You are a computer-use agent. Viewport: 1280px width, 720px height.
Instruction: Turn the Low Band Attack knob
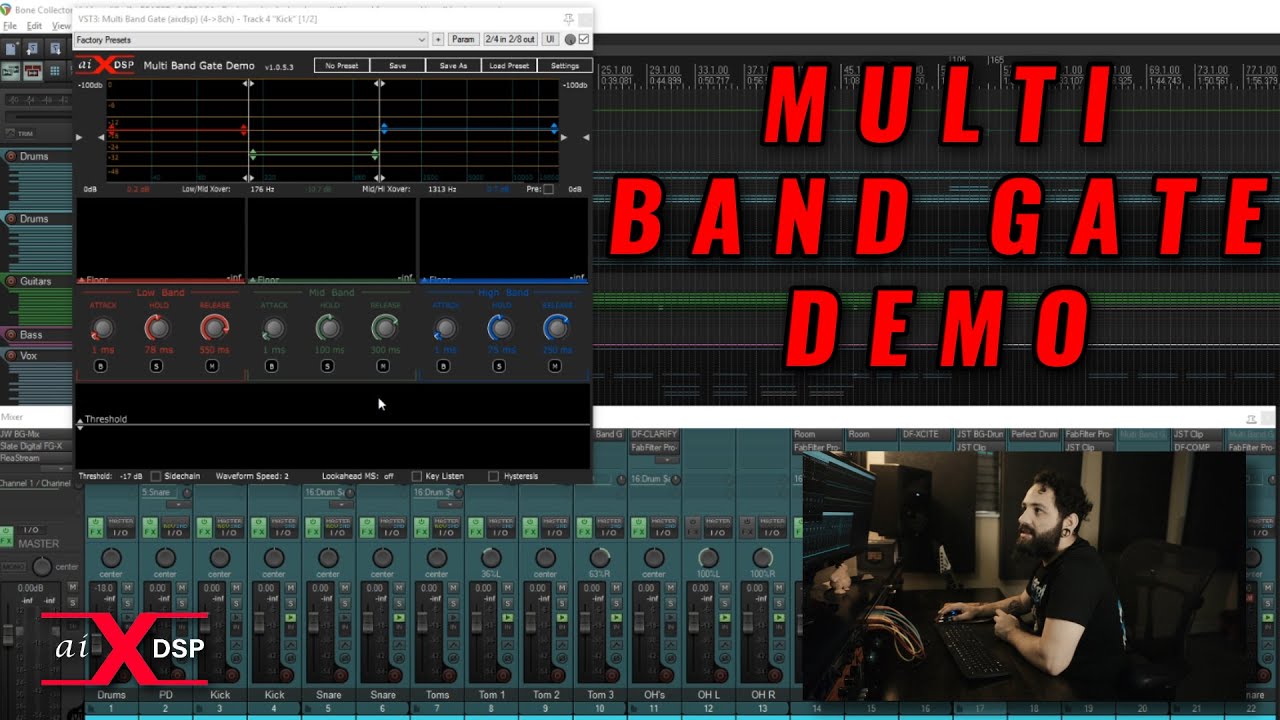pyautogui.click(x=102, y=327)
